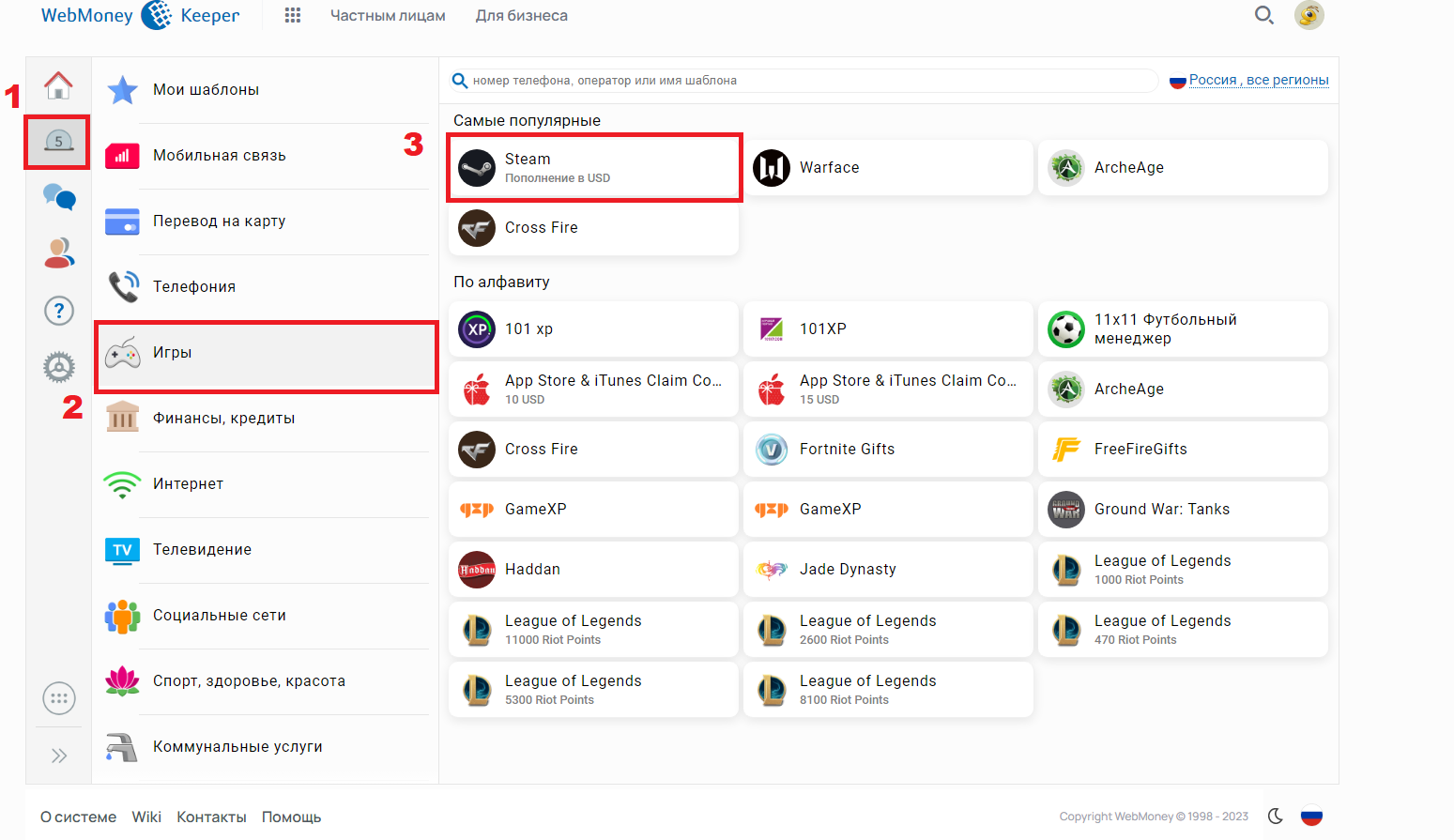Open the chat messages sidebar icon
The image size is (1454, 840).
[x=58, y=197]
